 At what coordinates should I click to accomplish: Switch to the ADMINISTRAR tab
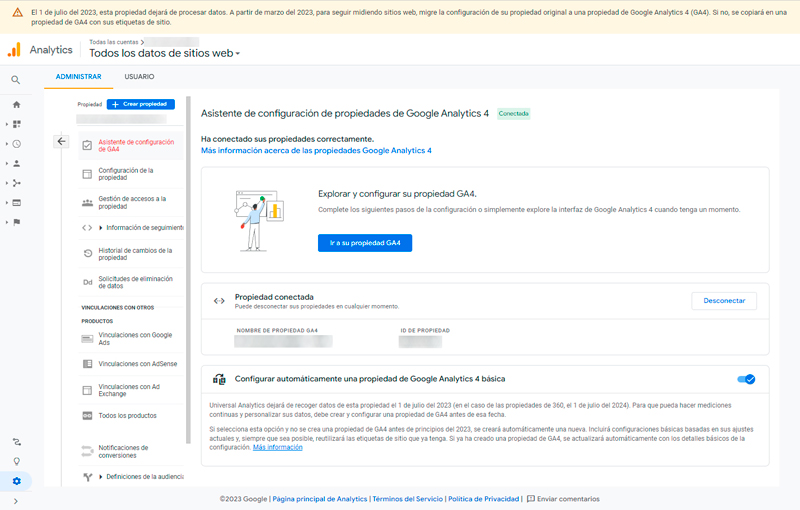click(x=79, y=76)
